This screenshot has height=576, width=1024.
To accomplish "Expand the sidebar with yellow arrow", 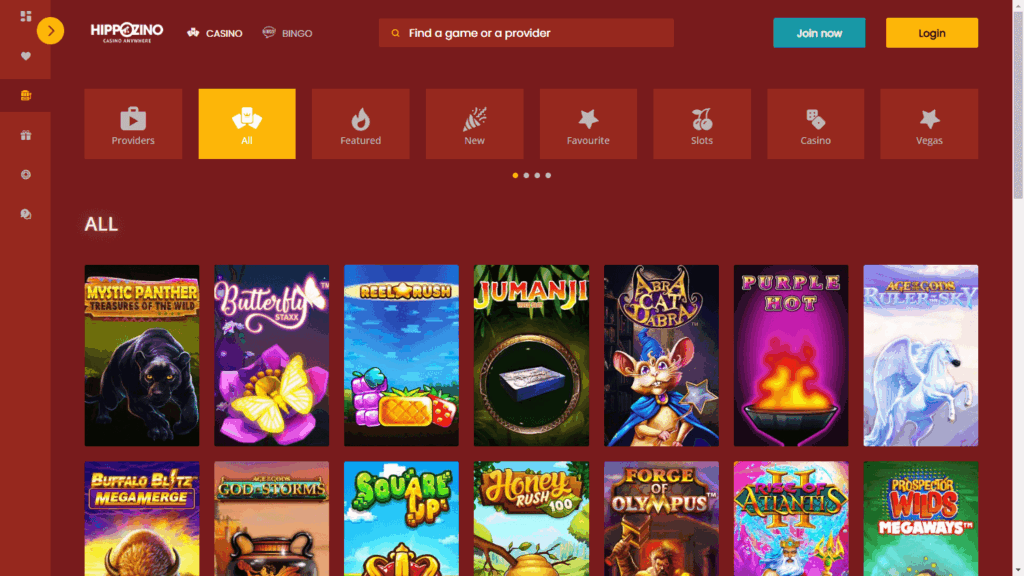I will click(50, 31).
